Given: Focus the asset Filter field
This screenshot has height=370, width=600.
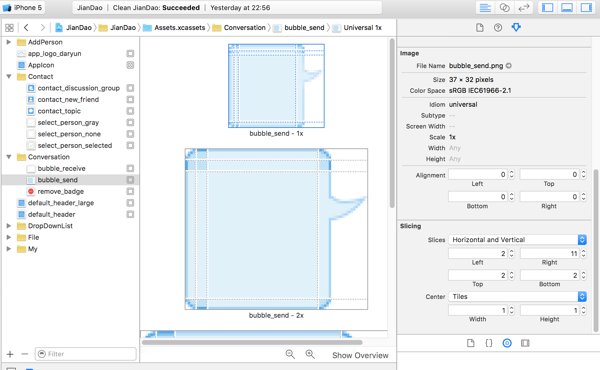Looking at the screenshot, I should pyautogui.click(x=86, y=354).
